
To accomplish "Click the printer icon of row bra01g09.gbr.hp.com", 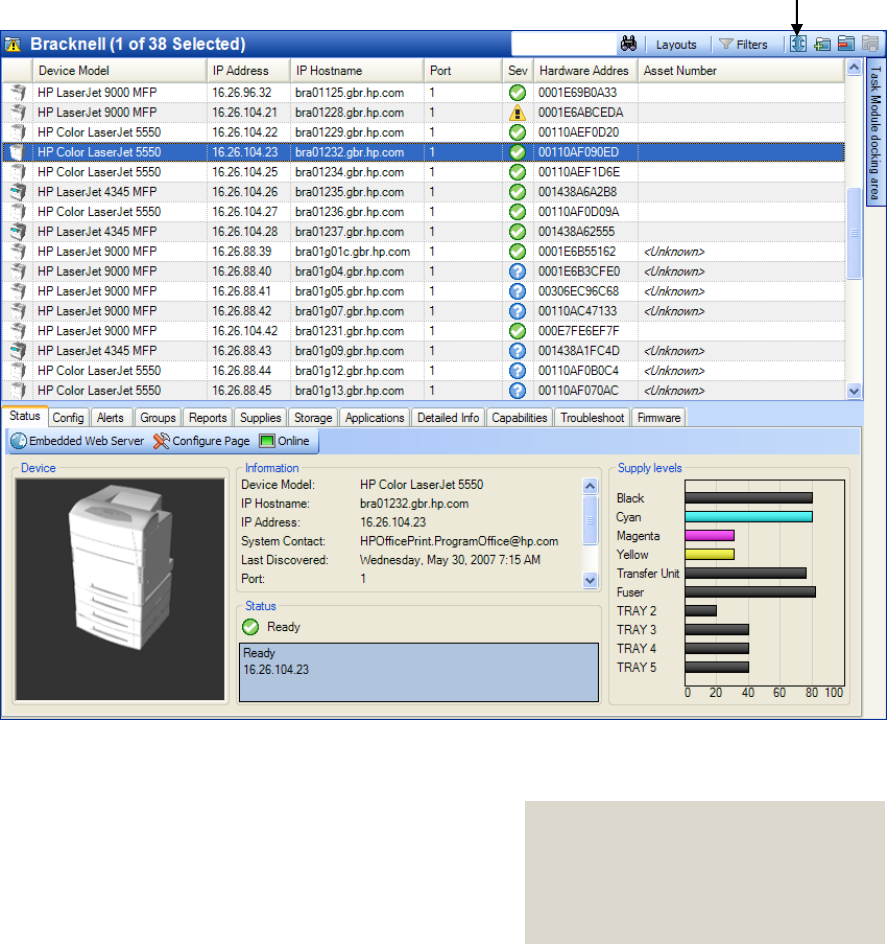I will [18, 351].
